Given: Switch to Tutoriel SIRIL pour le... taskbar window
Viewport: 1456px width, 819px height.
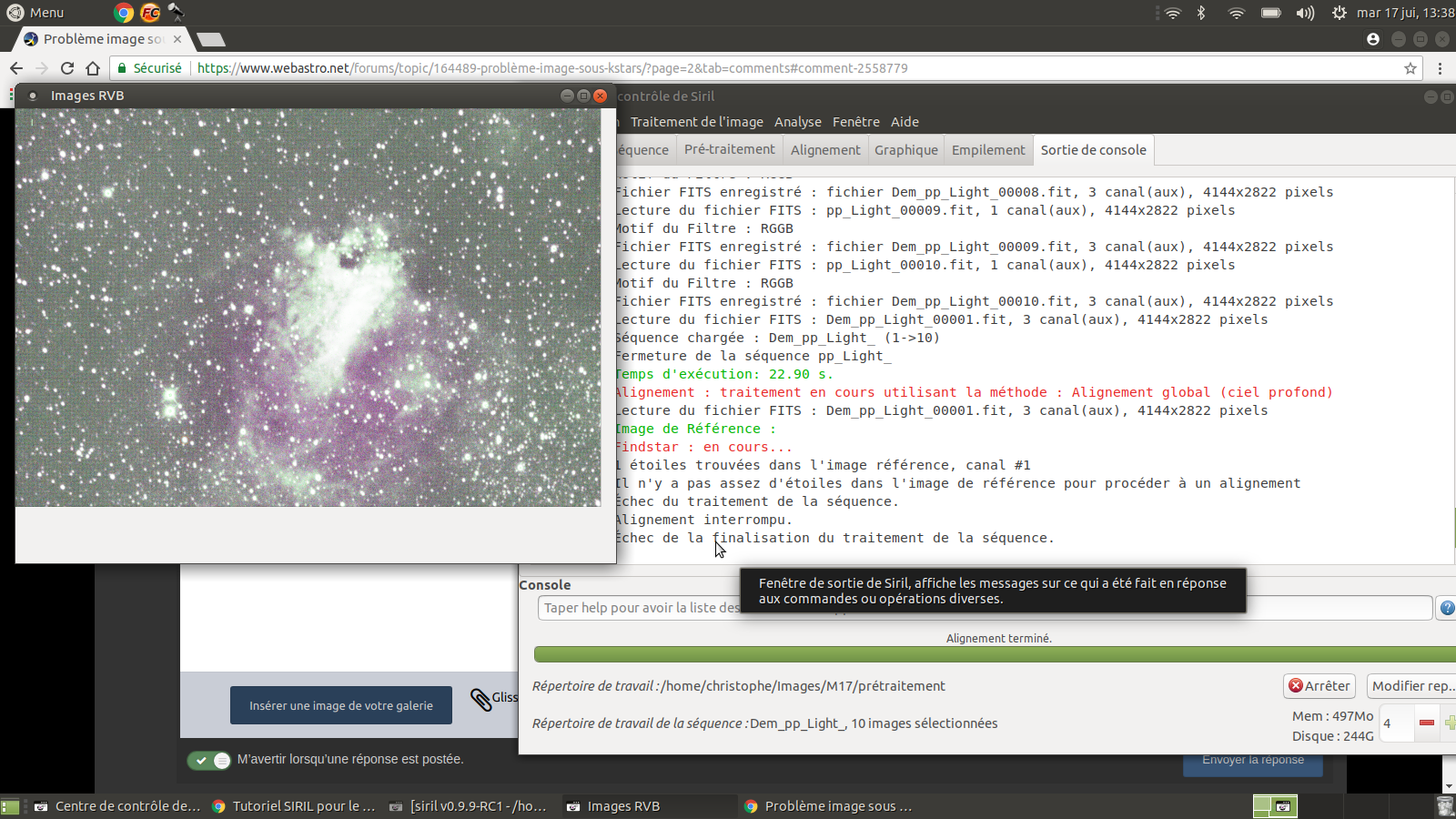Looking at the screenshot, I should [295, 806].
